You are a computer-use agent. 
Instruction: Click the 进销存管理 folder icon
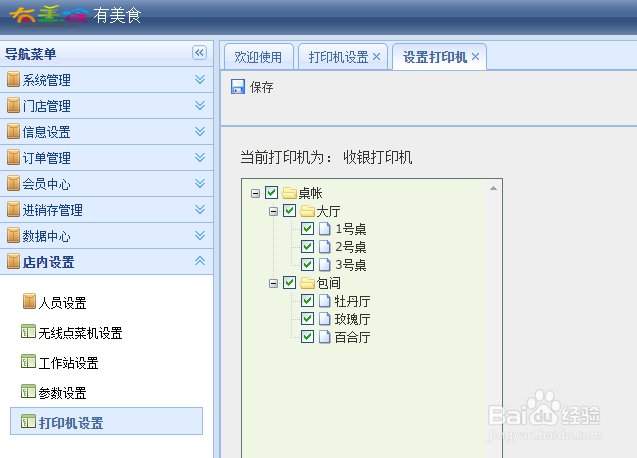13,209
